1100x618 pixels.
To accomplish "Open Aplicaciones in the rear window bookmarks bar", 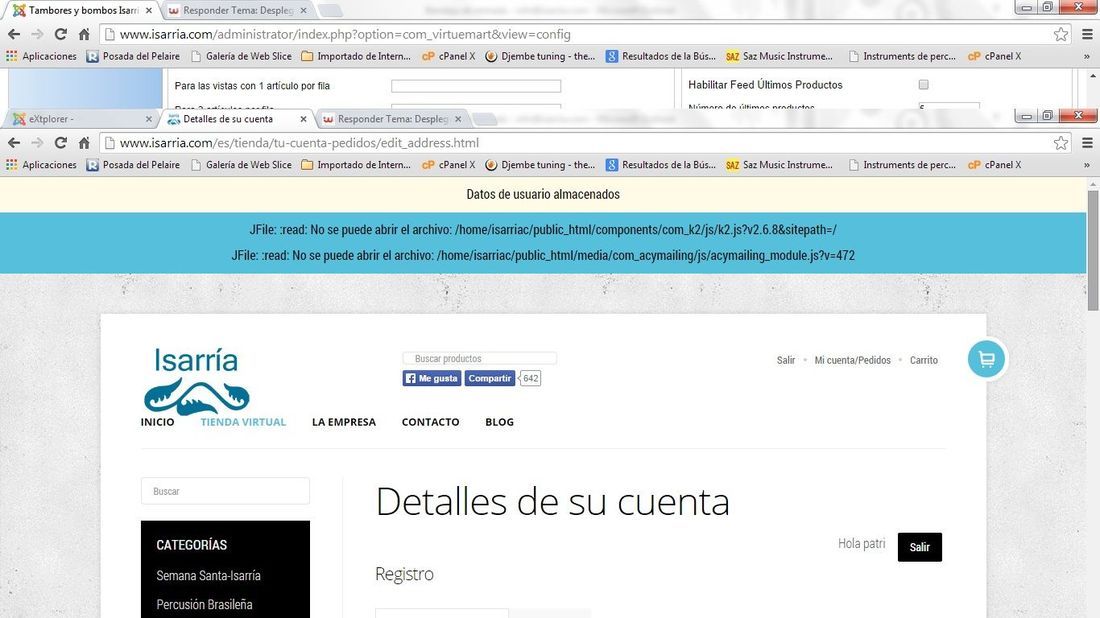I will tap(41, 56).
